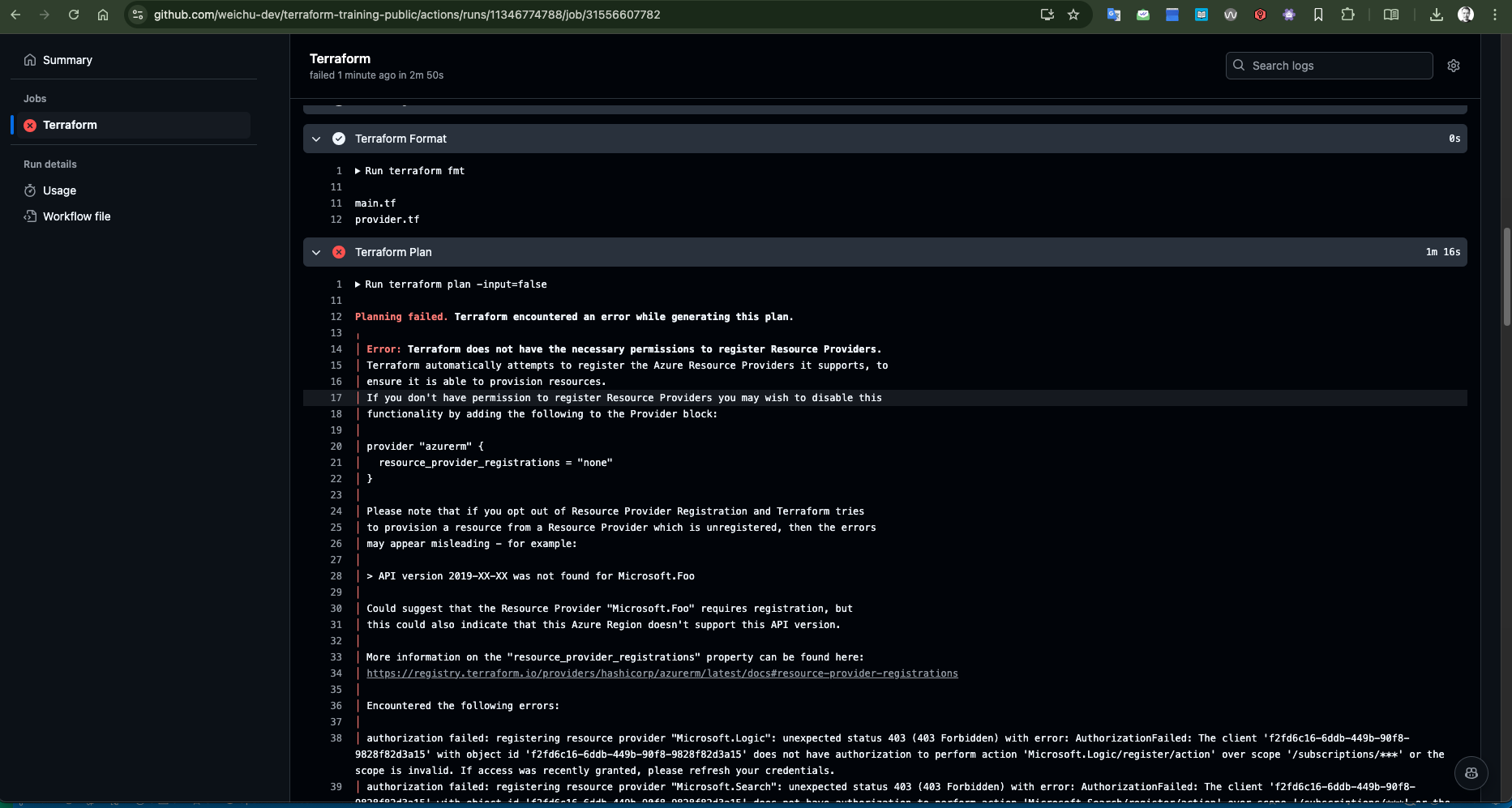Screen dimensions: 1512x808
Task: Select log line number 14
Action: [x=336, y=349]
